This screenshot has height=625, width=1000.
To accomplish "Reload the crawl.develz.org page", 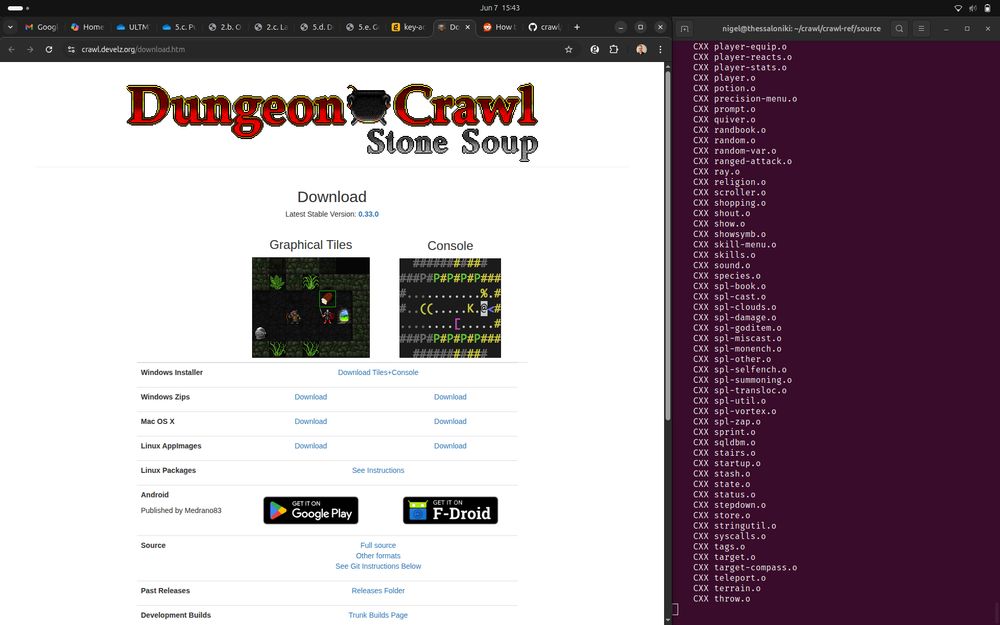I will (x=48, y=49).
